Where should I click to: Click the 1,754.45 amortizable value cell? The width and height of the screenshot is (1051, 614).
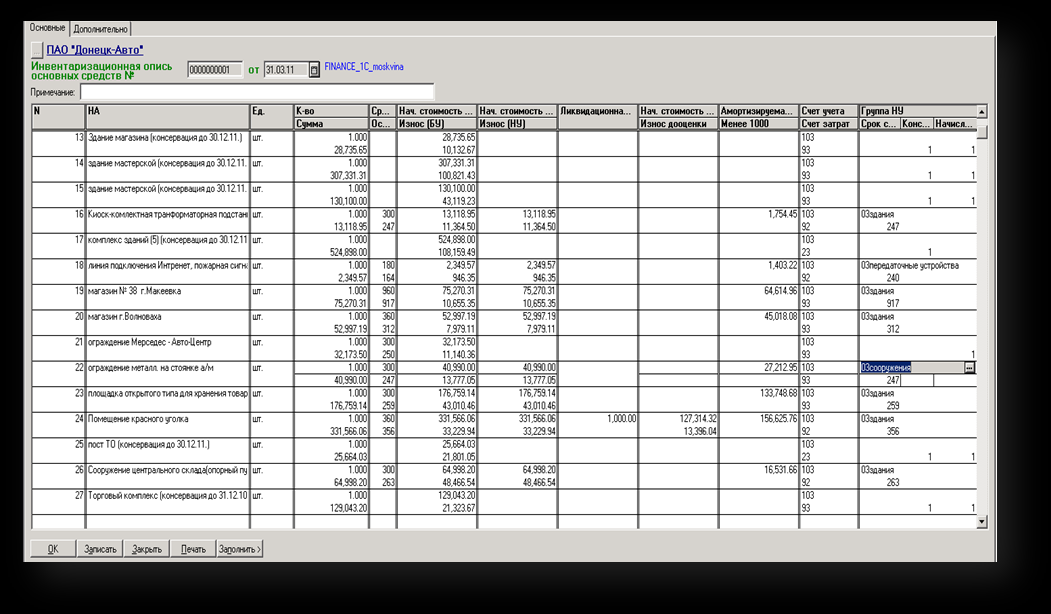click(758, 214)
